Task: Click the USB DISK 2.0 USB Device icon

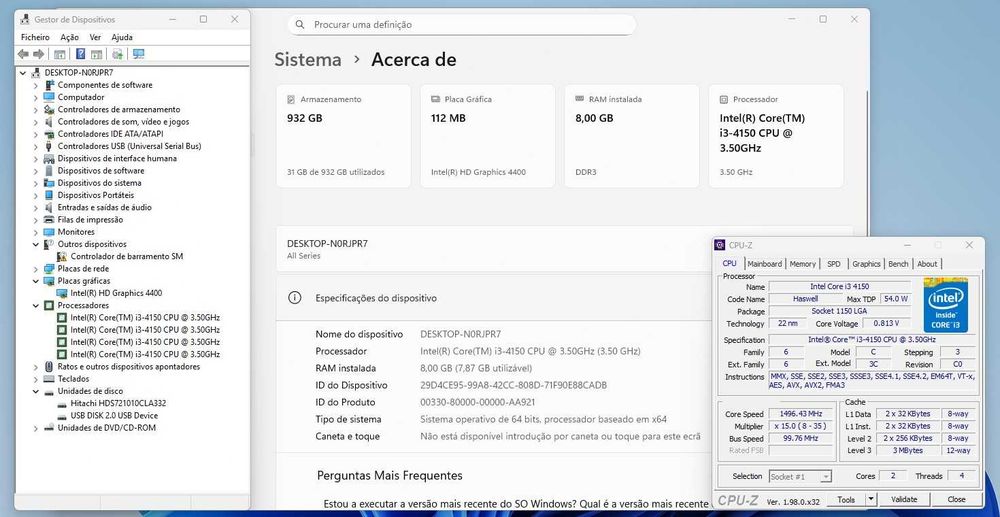Action: click(62, 416)
